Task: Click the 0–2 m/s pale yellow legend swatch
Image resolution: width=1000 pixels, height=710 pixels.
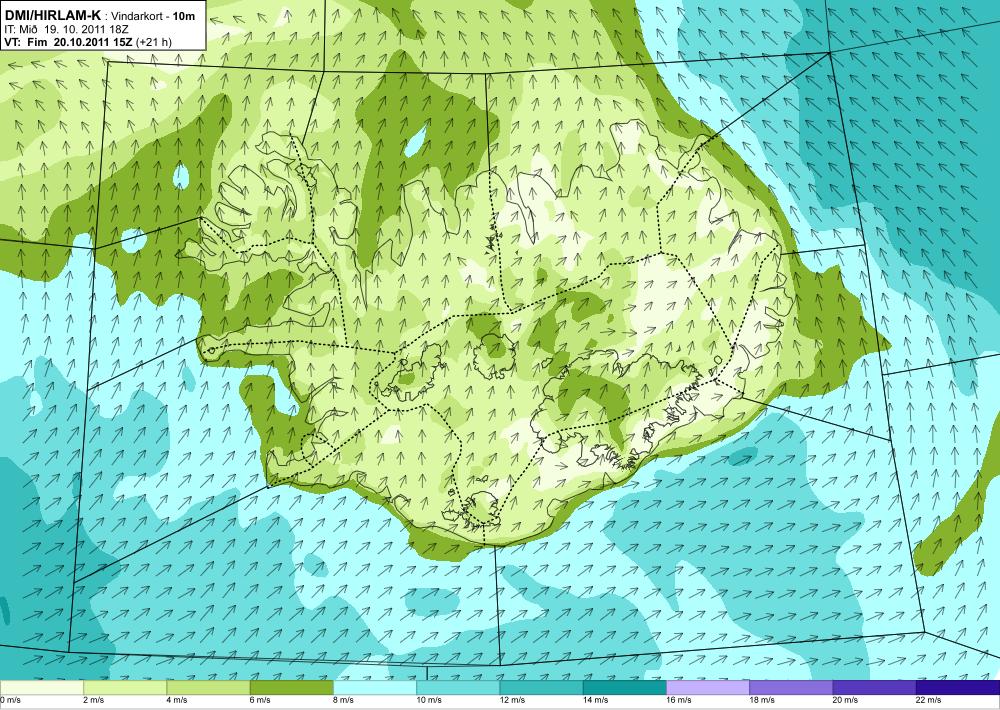Action: point(41,688)
